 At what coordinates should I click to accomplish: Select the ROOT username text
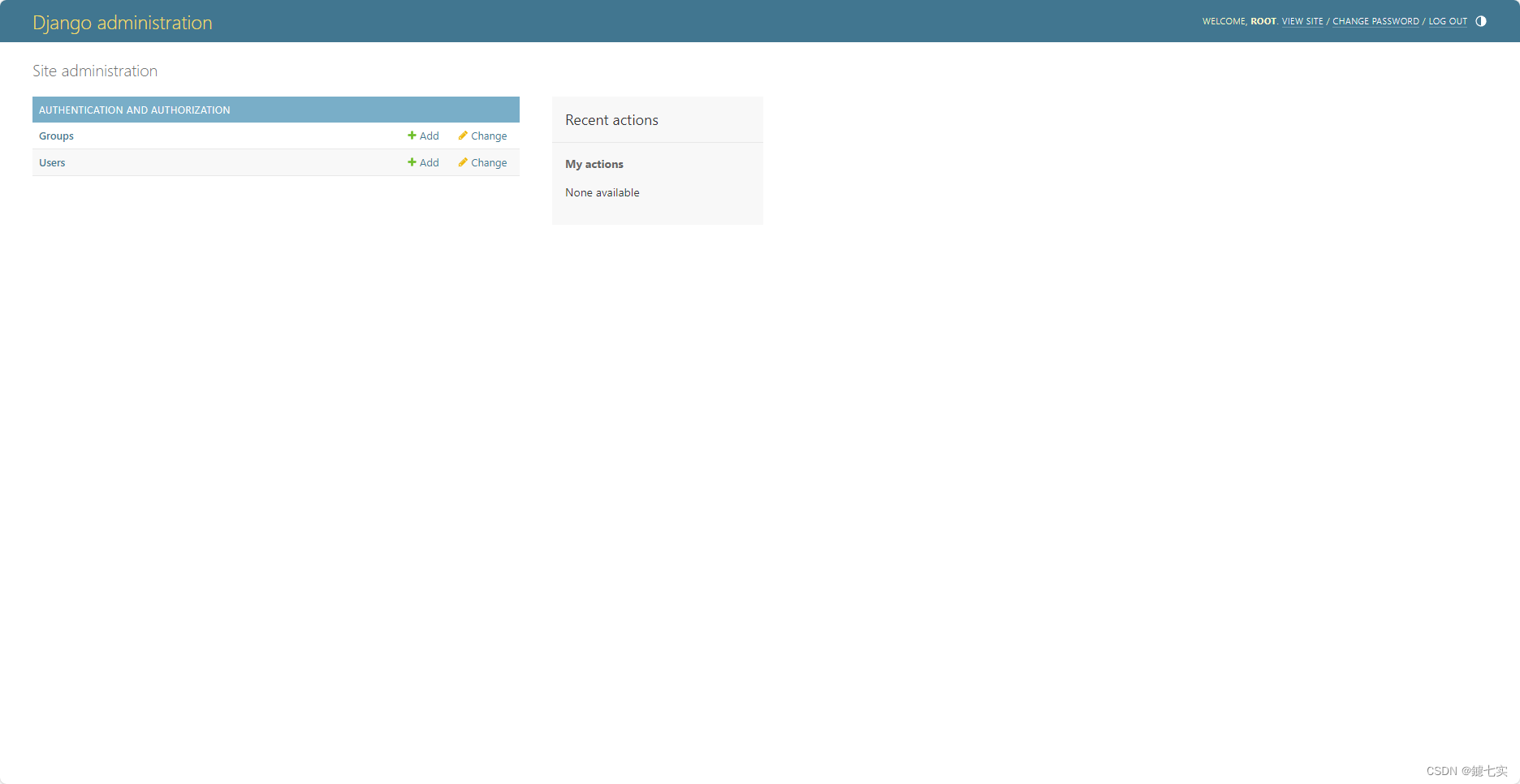pyautogui.click(x=1263, y=21)
